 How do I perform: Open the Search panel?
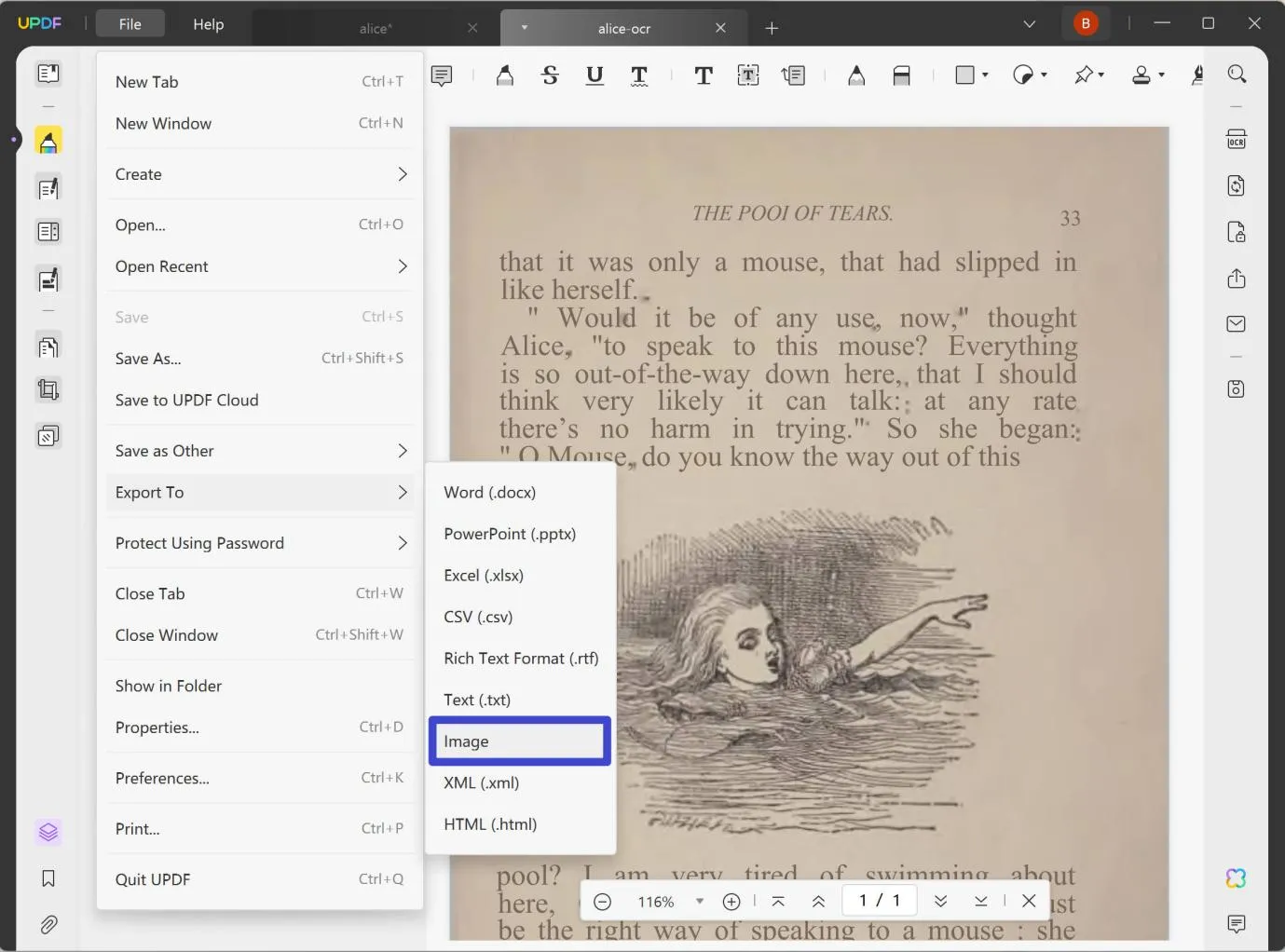[x=1237, y=74]
